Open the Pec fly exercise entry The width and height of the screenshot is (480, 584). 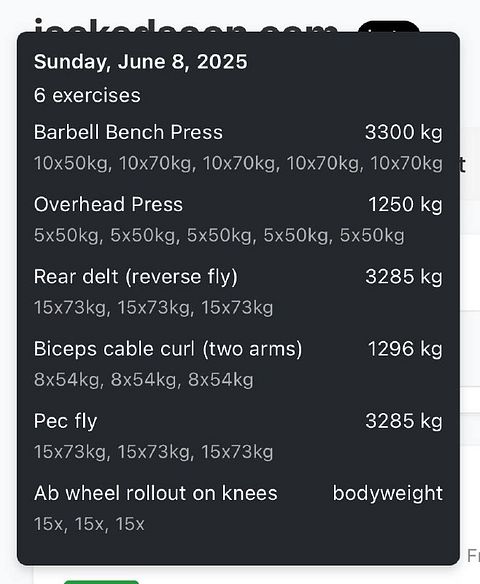[66, 421]
